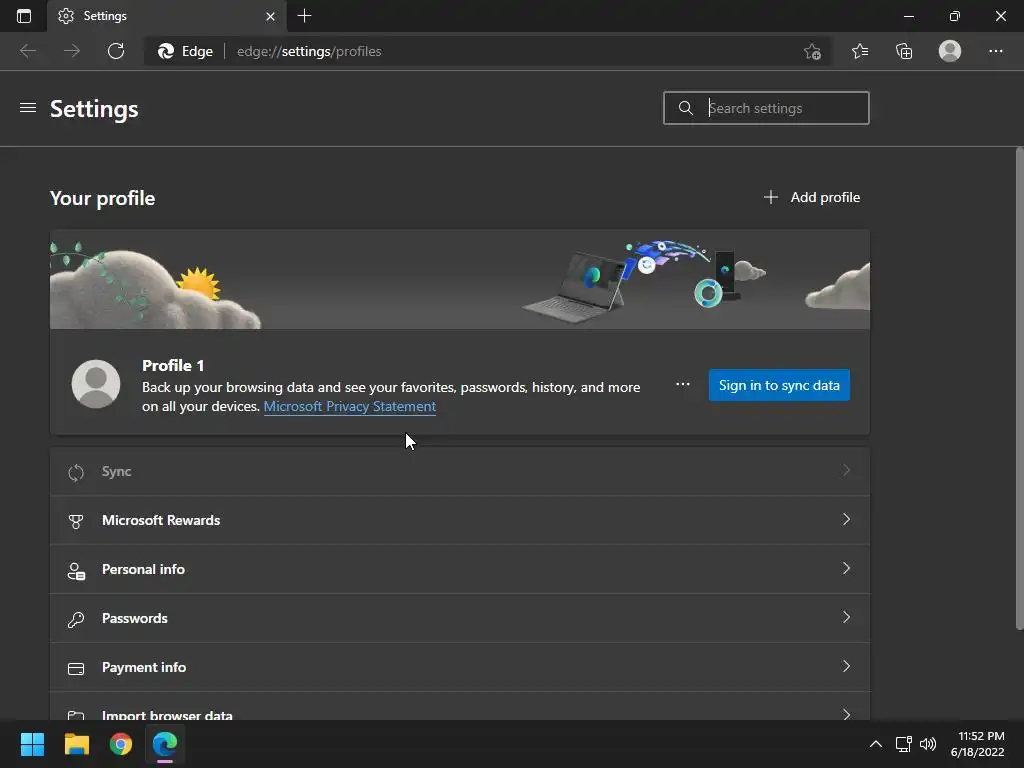The width and height of the screenshot is (1024, 768).
Task: Click the Microsoft Rewards trophy icon
Action: point(76,521)
